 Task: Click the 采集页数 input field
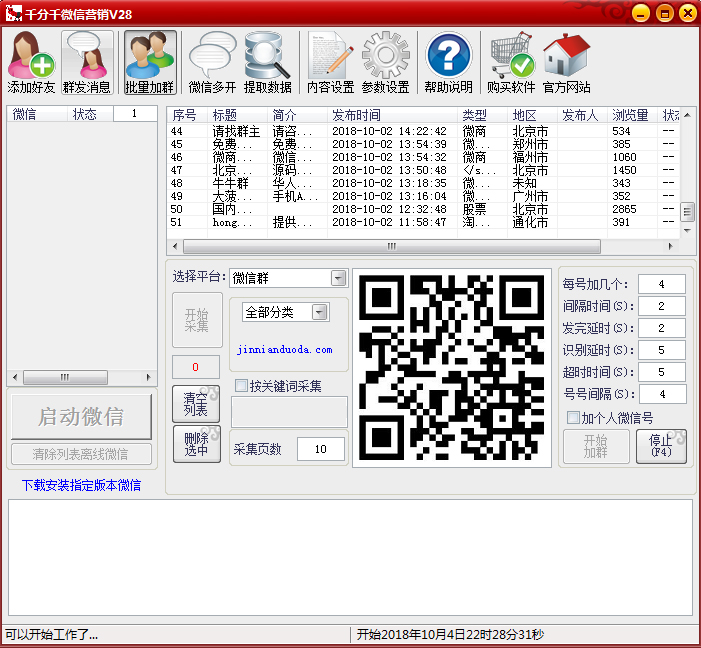321,449
